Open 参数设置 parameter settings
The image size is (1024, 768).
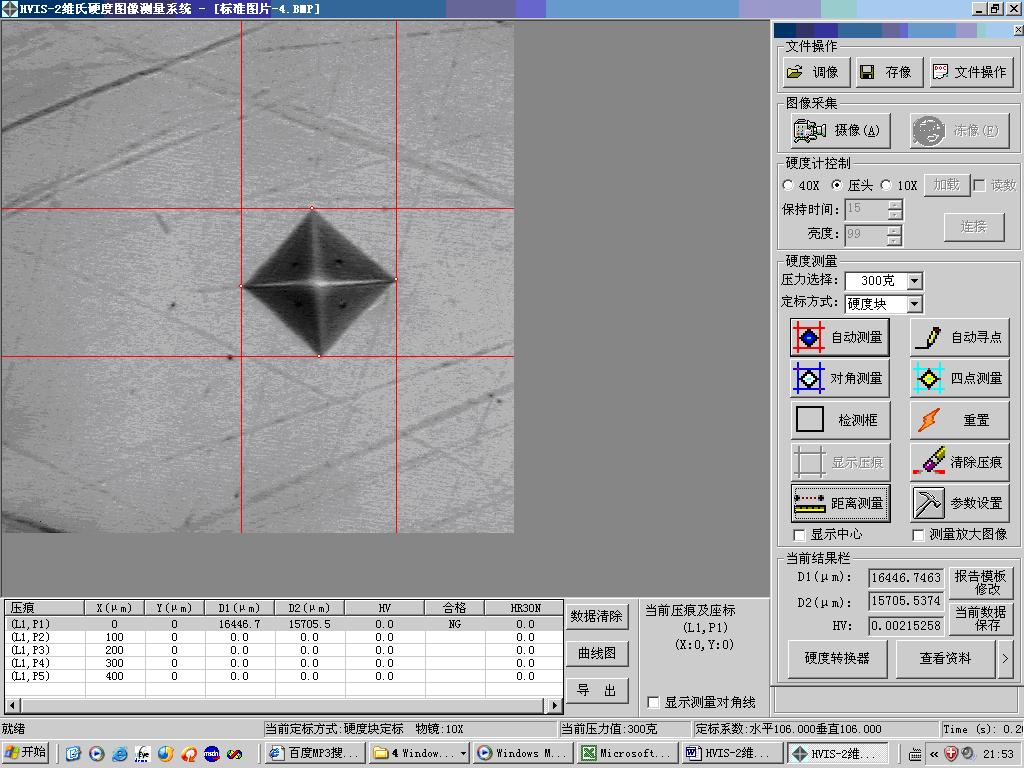point(958,503)
